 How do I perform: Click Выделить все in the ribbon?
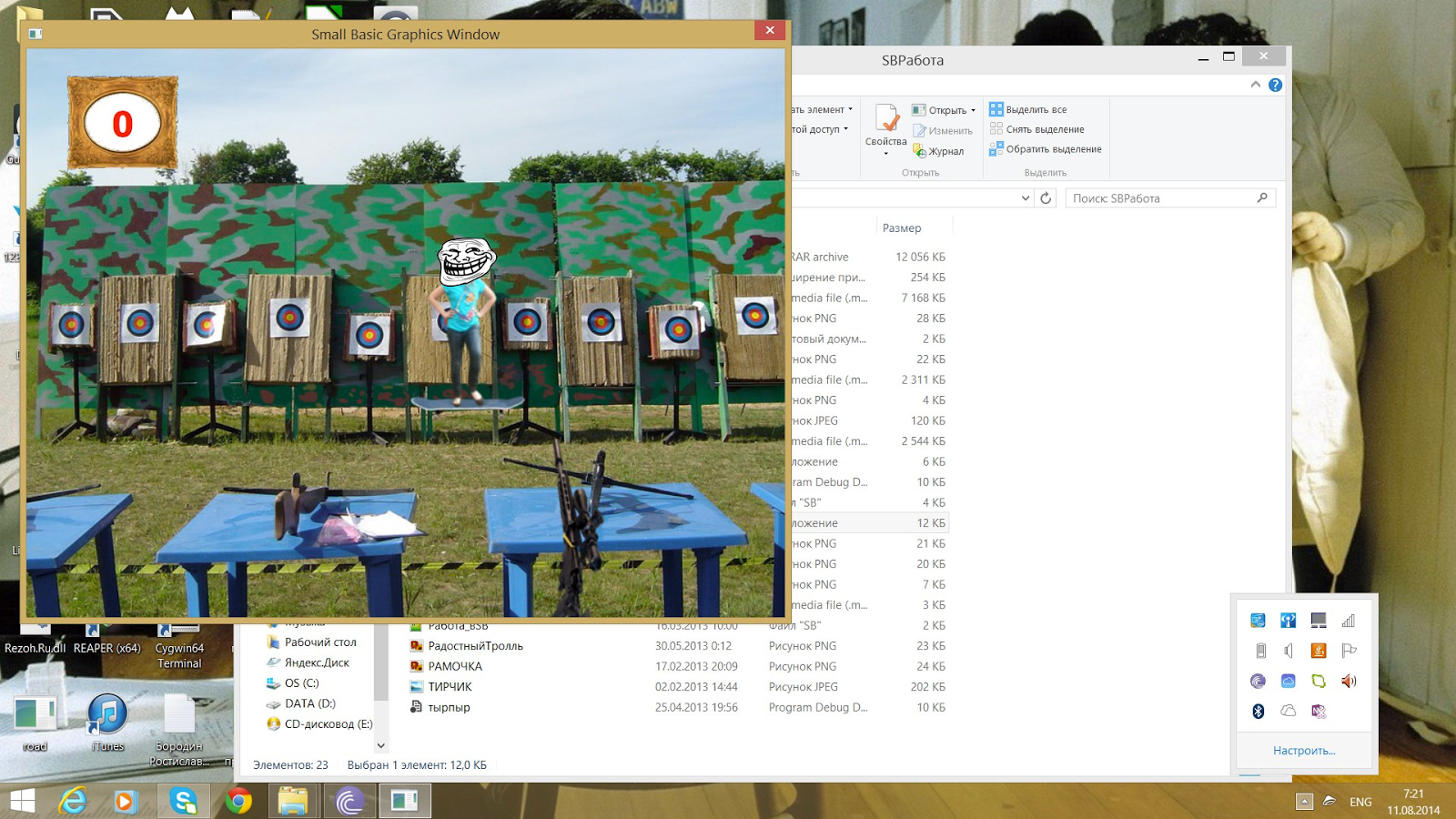(x=1028, y=109)
